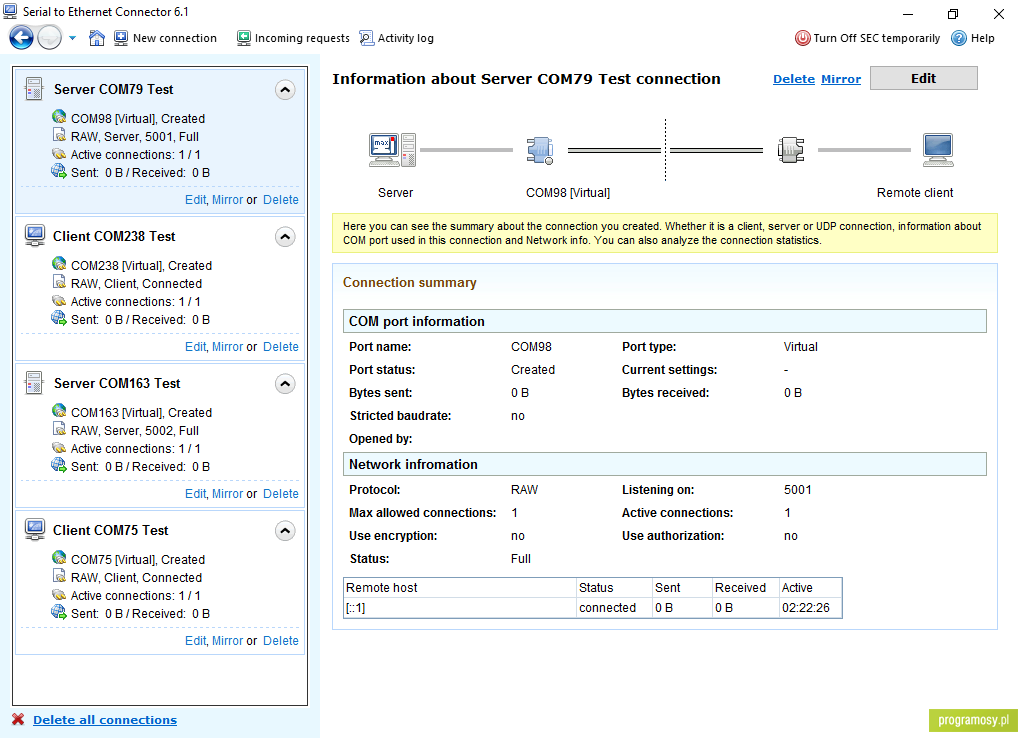The height and width of the screenshot is (738, 1024).
Task: Click Mirror link under Client COM238 Test
Action: point(227,347)
